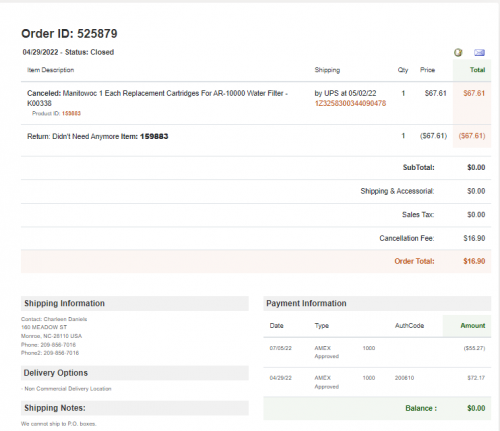The width and height of the screenshot is (500, 431).
Task: Click the Balance $0.00 value
Action: click(x=476, y=408)
